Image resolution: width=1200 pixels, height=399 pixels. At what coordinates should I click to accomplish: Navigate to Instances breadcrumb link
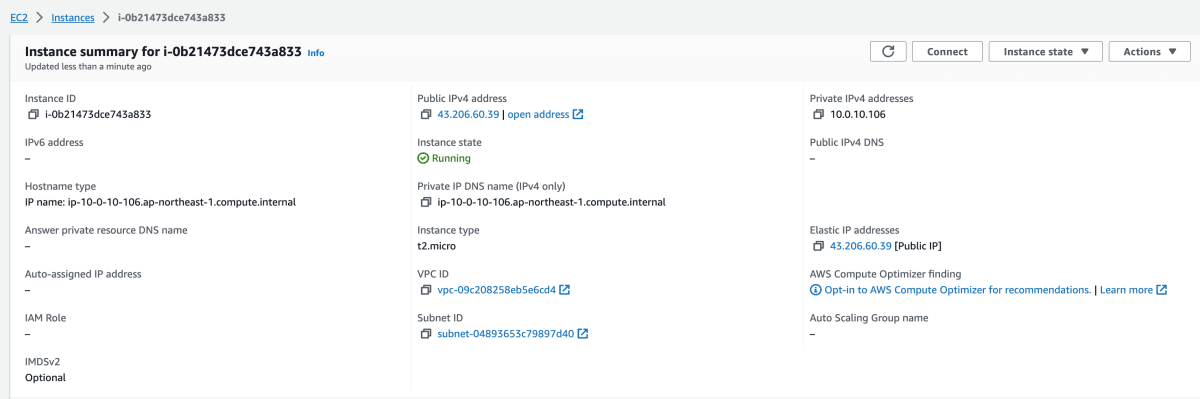tap(73, 17)
